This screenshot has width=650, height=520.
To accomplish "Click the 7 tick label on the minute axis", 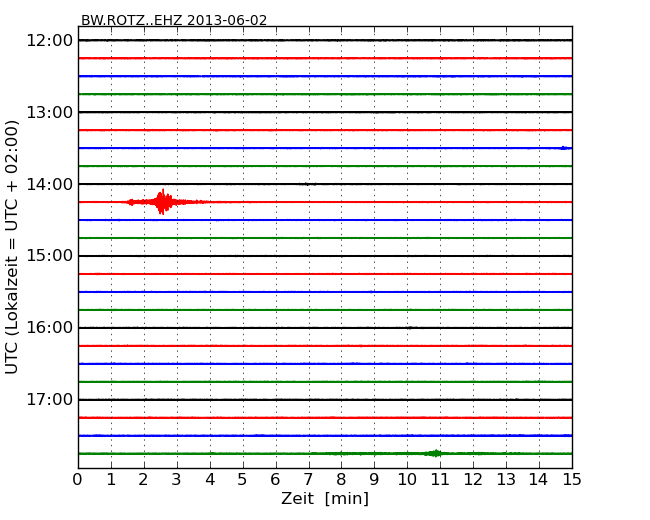I will point(308,480).
